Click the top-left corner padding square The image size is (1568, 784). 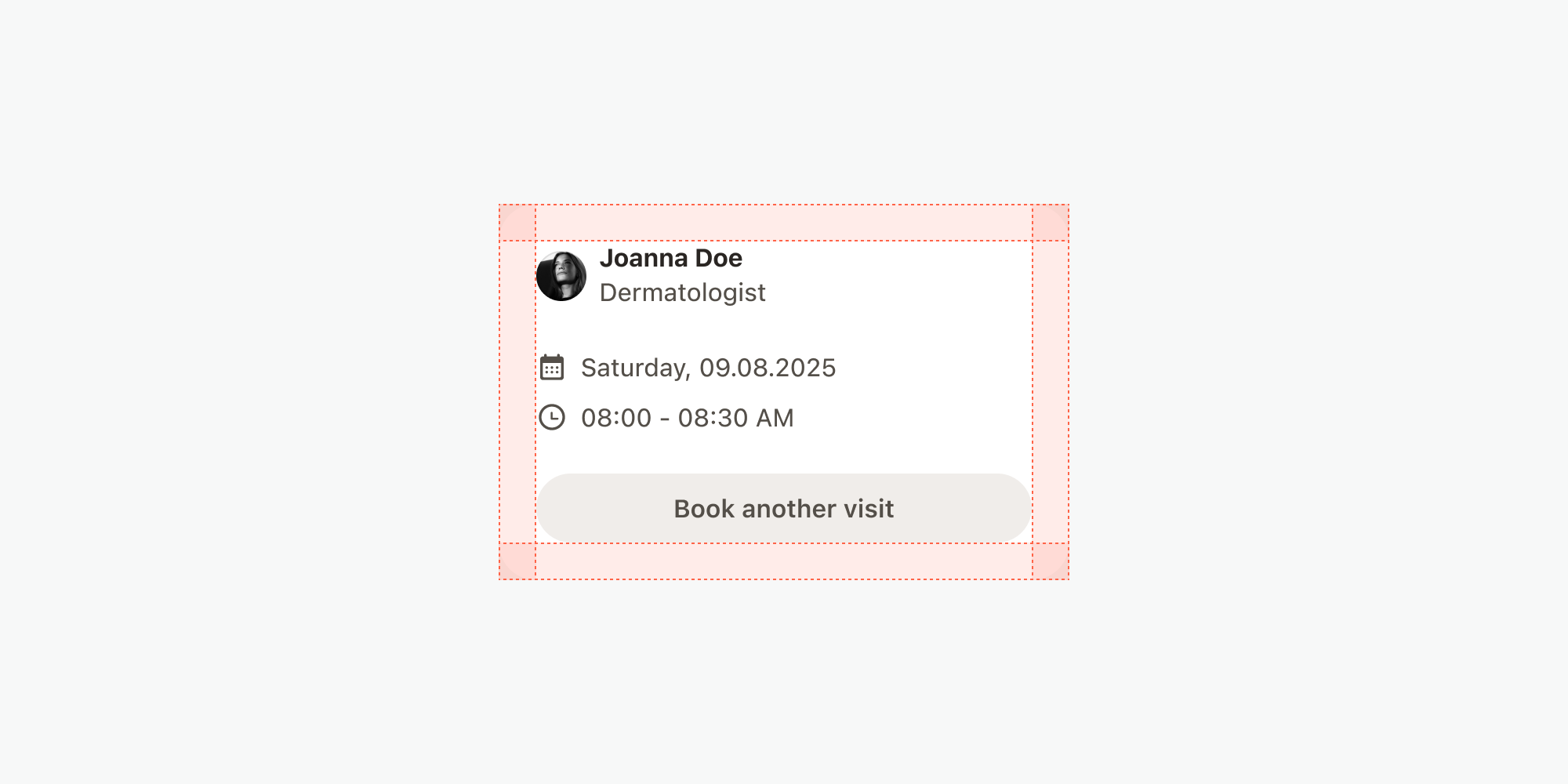(x=517, y=223)
